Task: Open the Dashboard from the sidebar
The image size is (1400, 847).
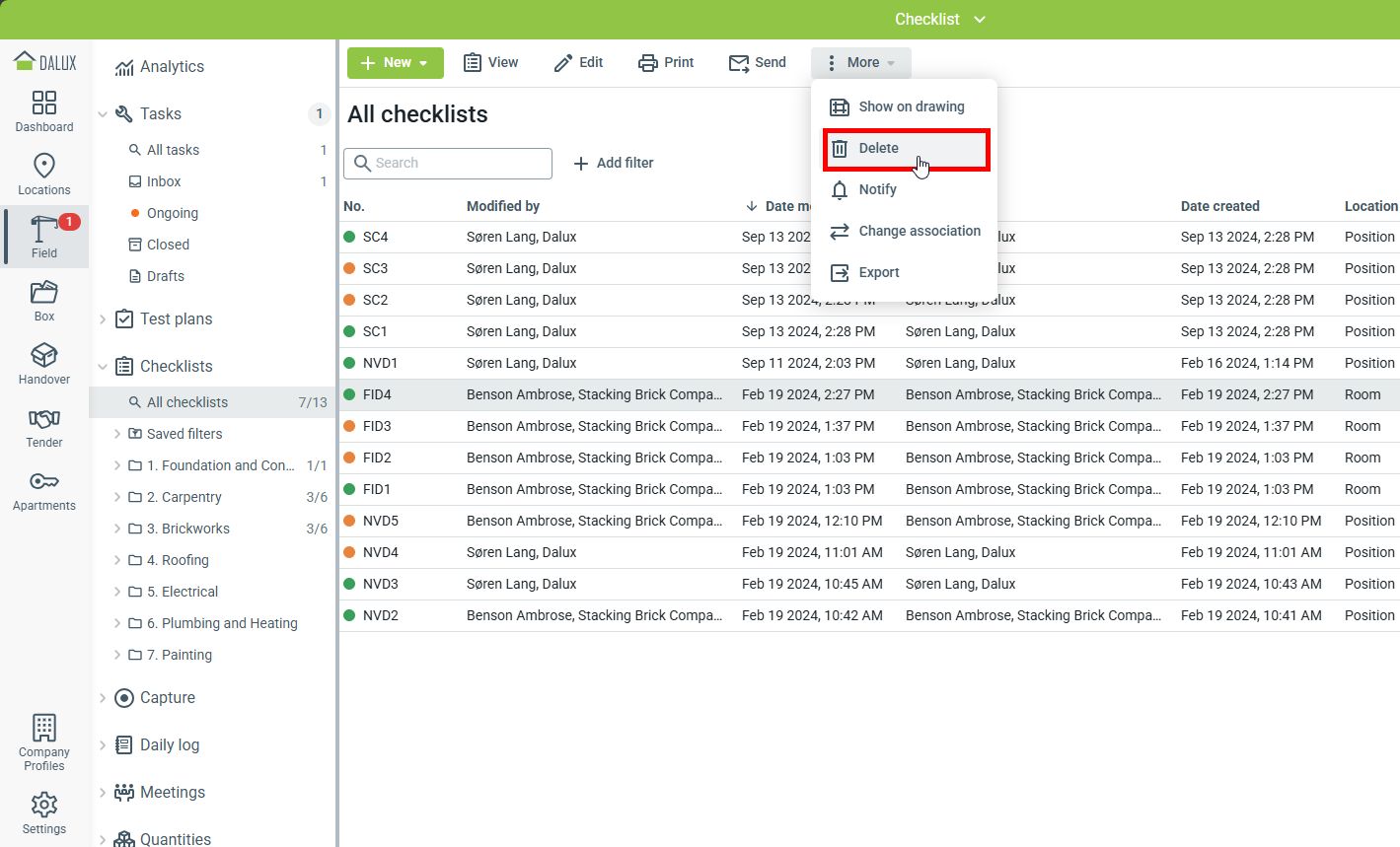Action: coord(44,111)
